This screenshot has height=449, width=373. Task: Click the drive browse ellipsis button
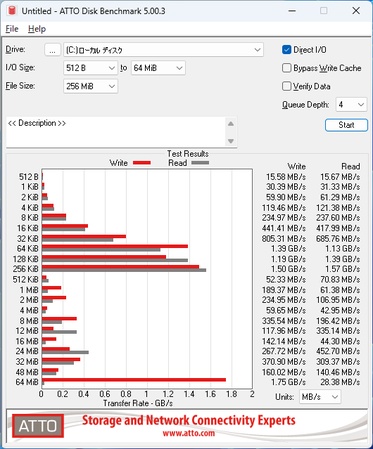pos(52,50)
